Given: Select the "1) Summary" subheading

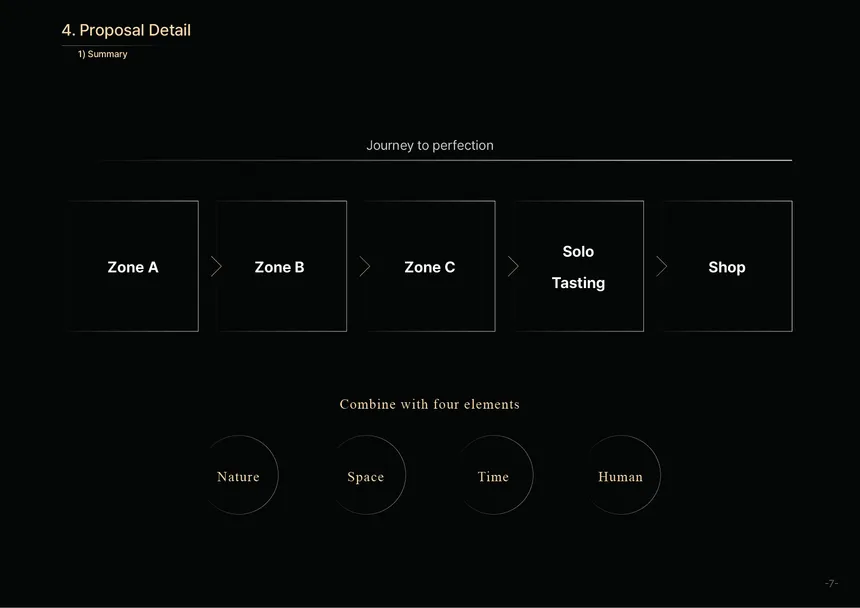Looking at the screenshot, I should 103,54.
